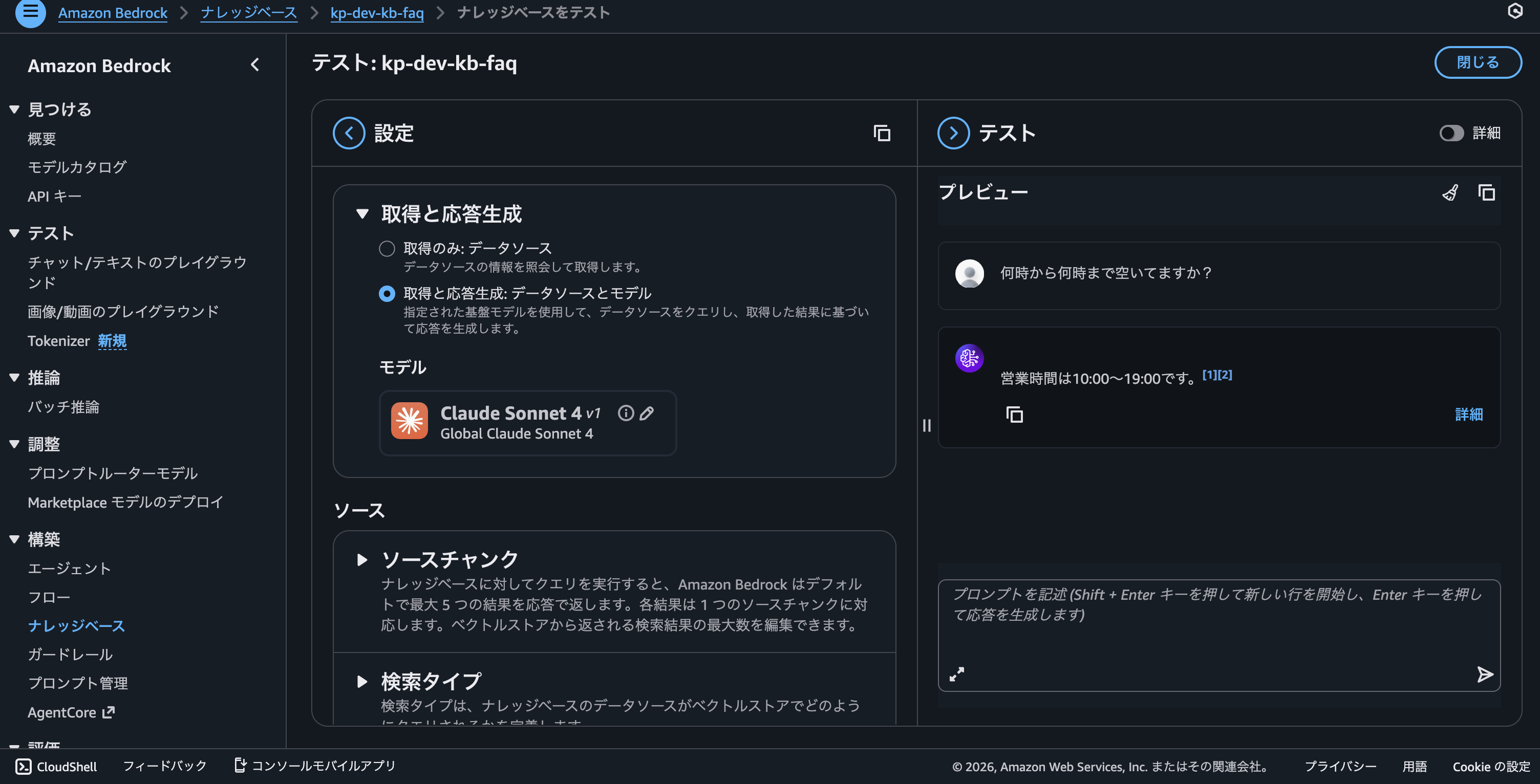Clear the preview chat with the broom icon

[1450, 192]
